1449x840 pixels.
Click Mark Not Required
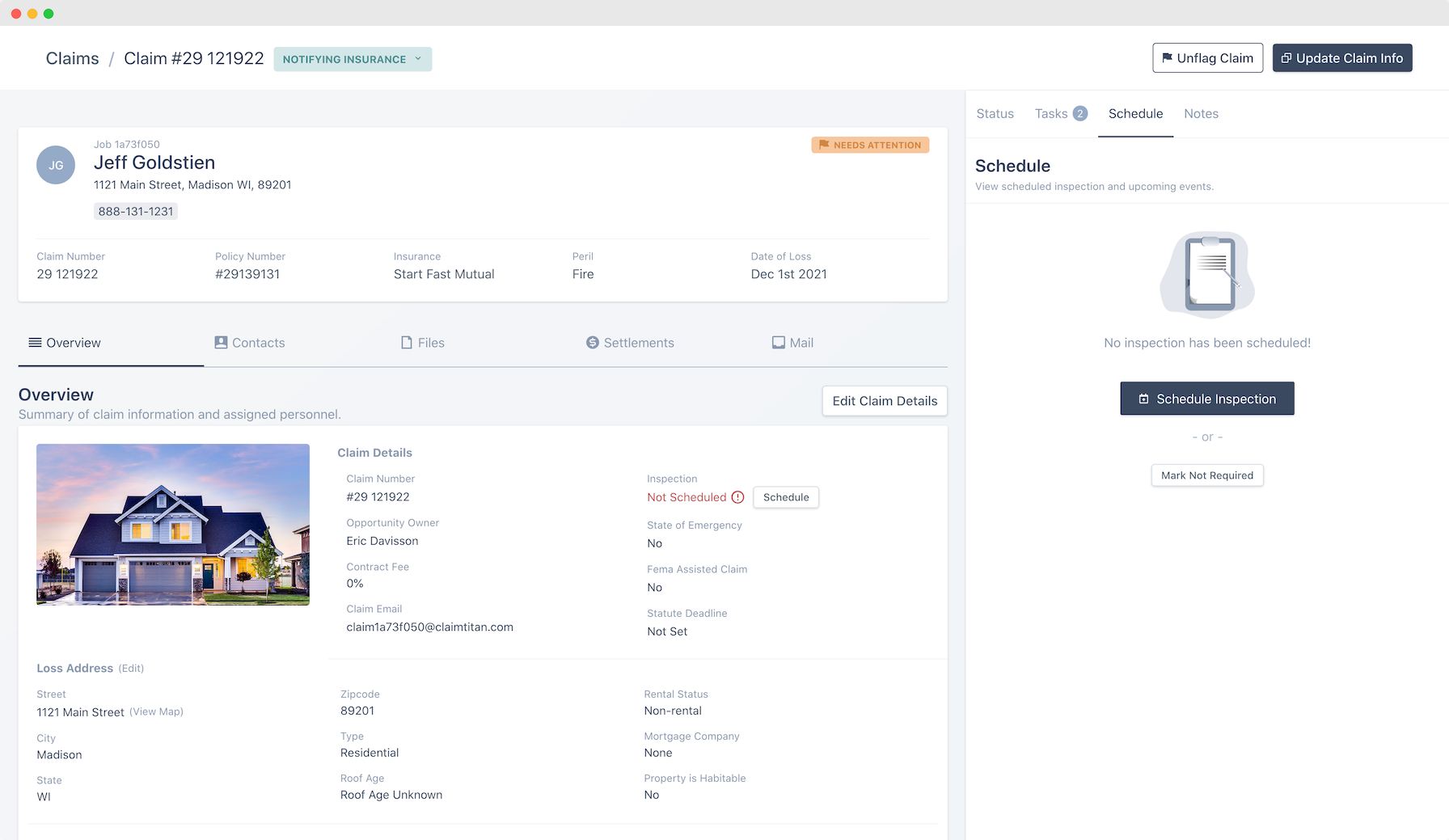click(1206, 475)
